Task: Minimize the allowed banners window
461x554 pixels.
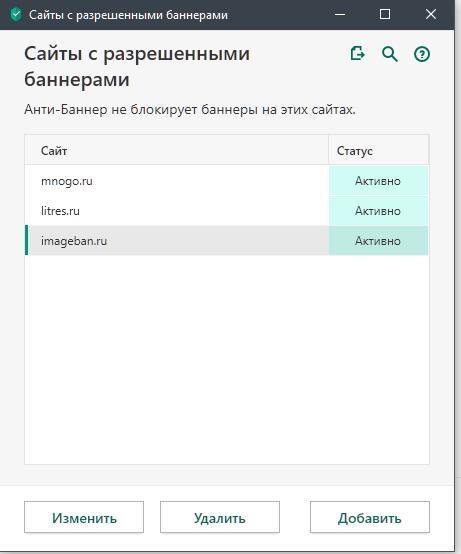Action: [340, 14]
